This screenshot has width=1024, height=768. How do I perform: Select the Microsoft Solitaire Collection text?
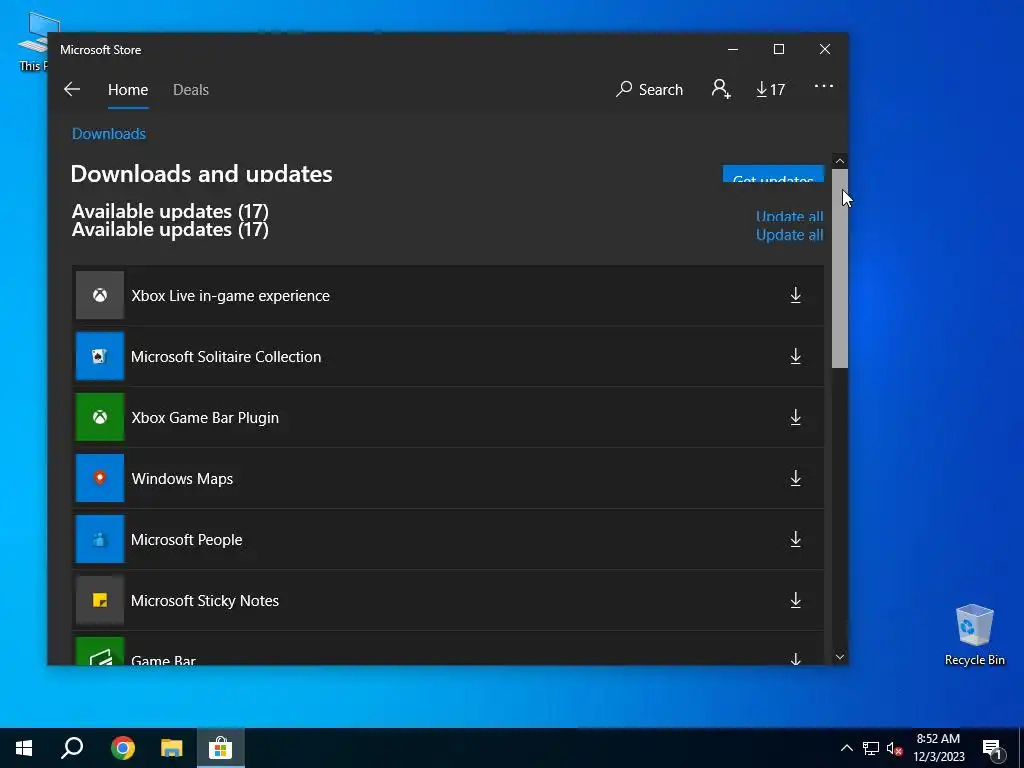coord(226,357)
